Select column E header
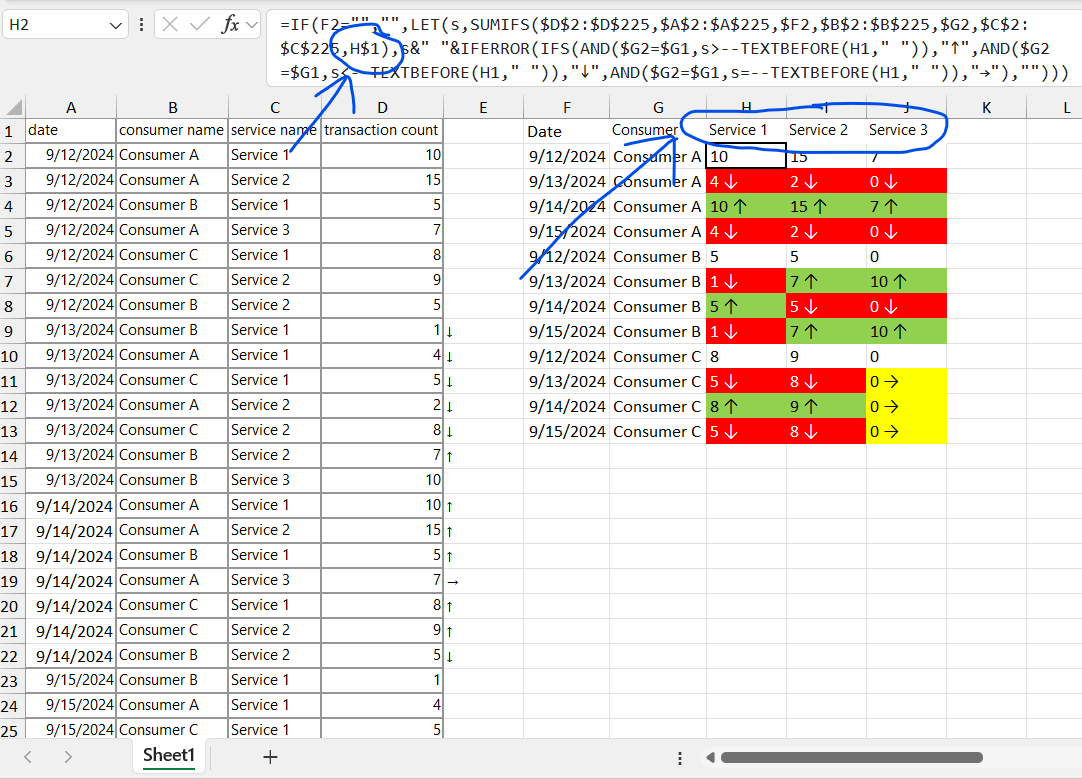The height and width of the screenshot is (779, 1082). coord(483,107)
